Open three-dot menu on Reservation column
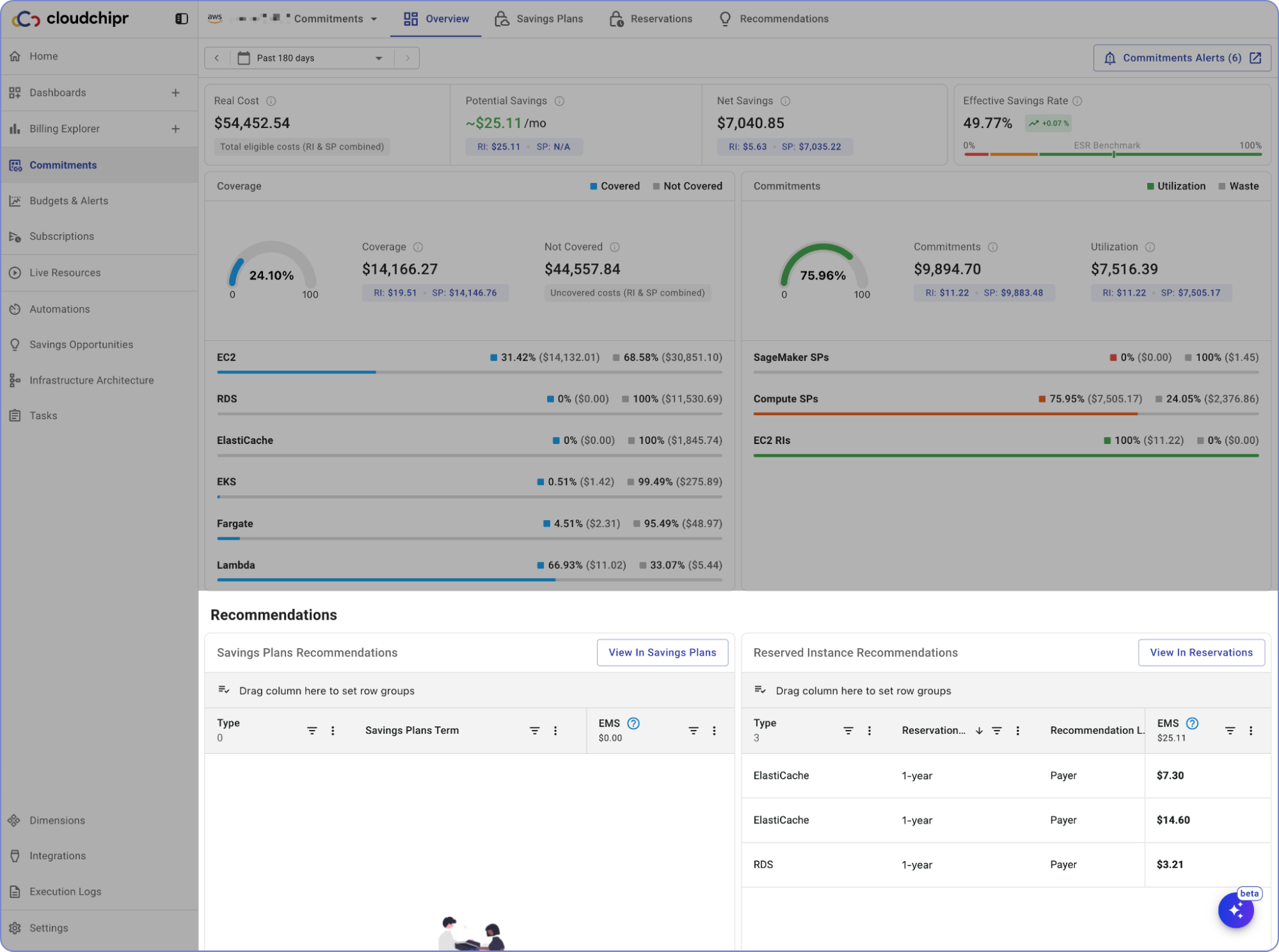The image size is (1279, 952). [1017, 731]
